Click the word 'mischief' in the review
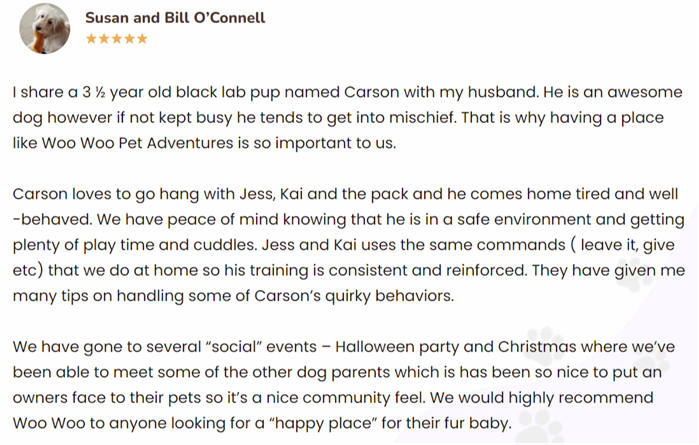Screen dimensions: 699x445 (423, 118)
